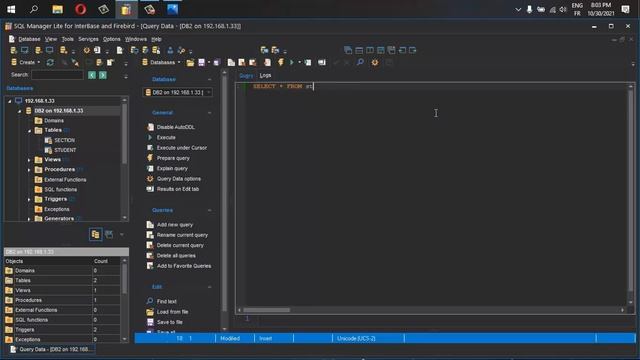The width and height of the screenshot is (640, 360).
Task: Click the orange gear Query Data options toolbar icon
Action: pos(375,62)
